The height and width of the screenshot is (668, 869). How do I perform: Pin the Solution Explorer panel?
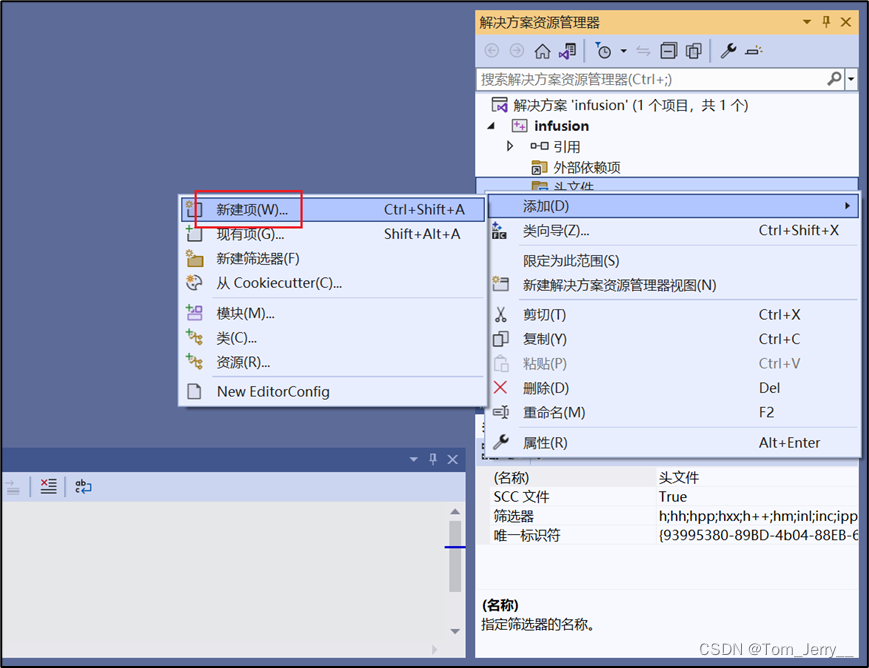826,22
